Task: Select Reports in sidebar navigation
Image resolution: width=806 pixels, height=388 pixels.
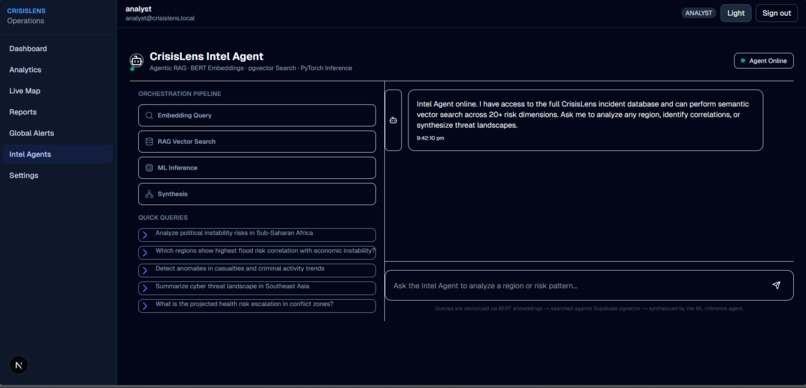Action: click(x=57, y=112)
